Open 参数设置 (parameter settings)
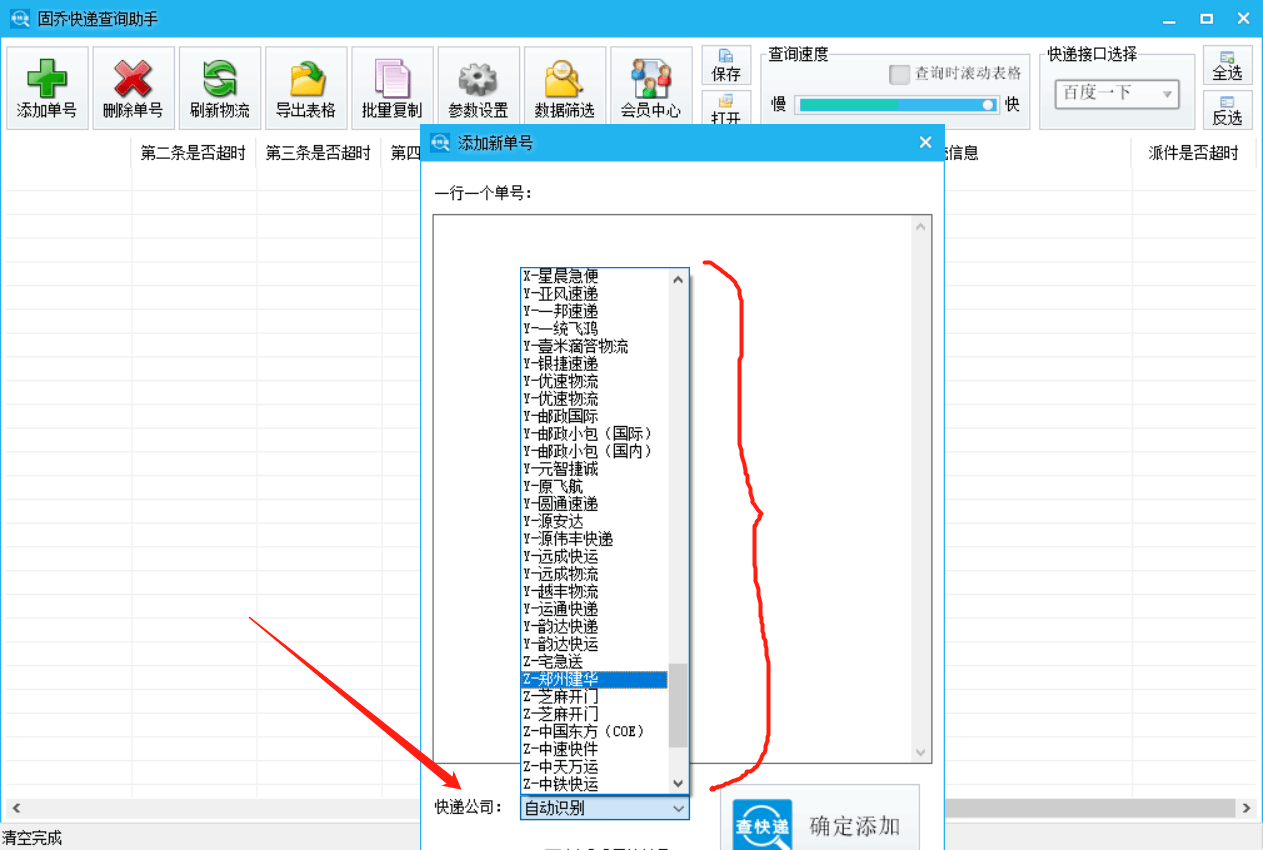 point(478,87)
